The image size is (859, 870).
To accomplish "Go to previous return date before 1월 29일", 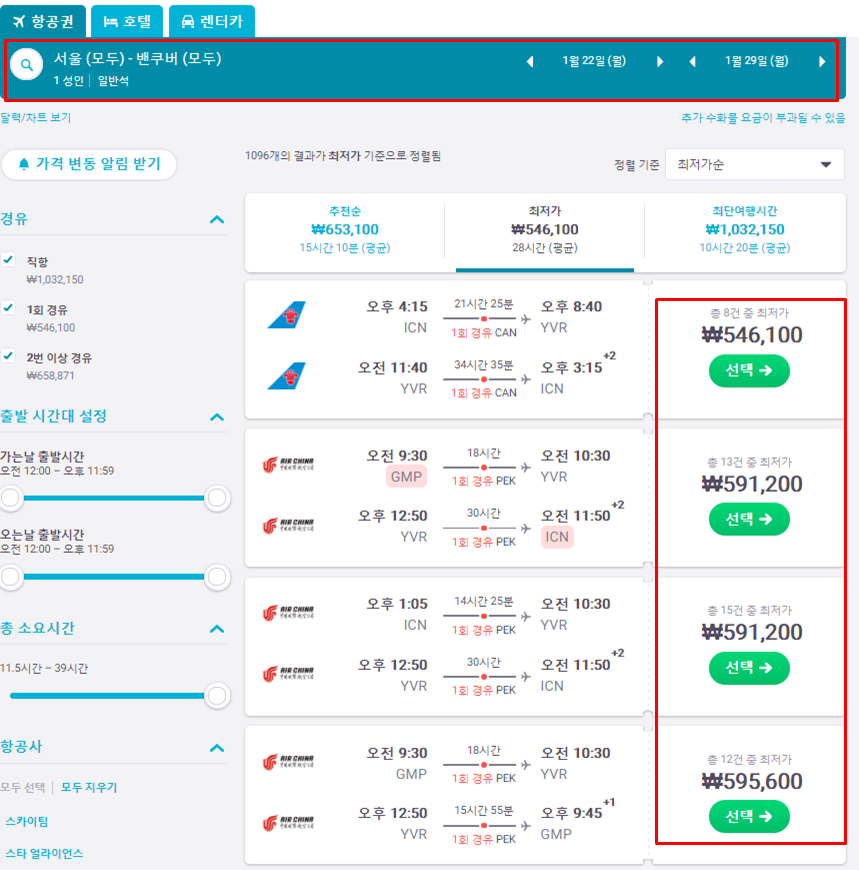I will [692, 62].
